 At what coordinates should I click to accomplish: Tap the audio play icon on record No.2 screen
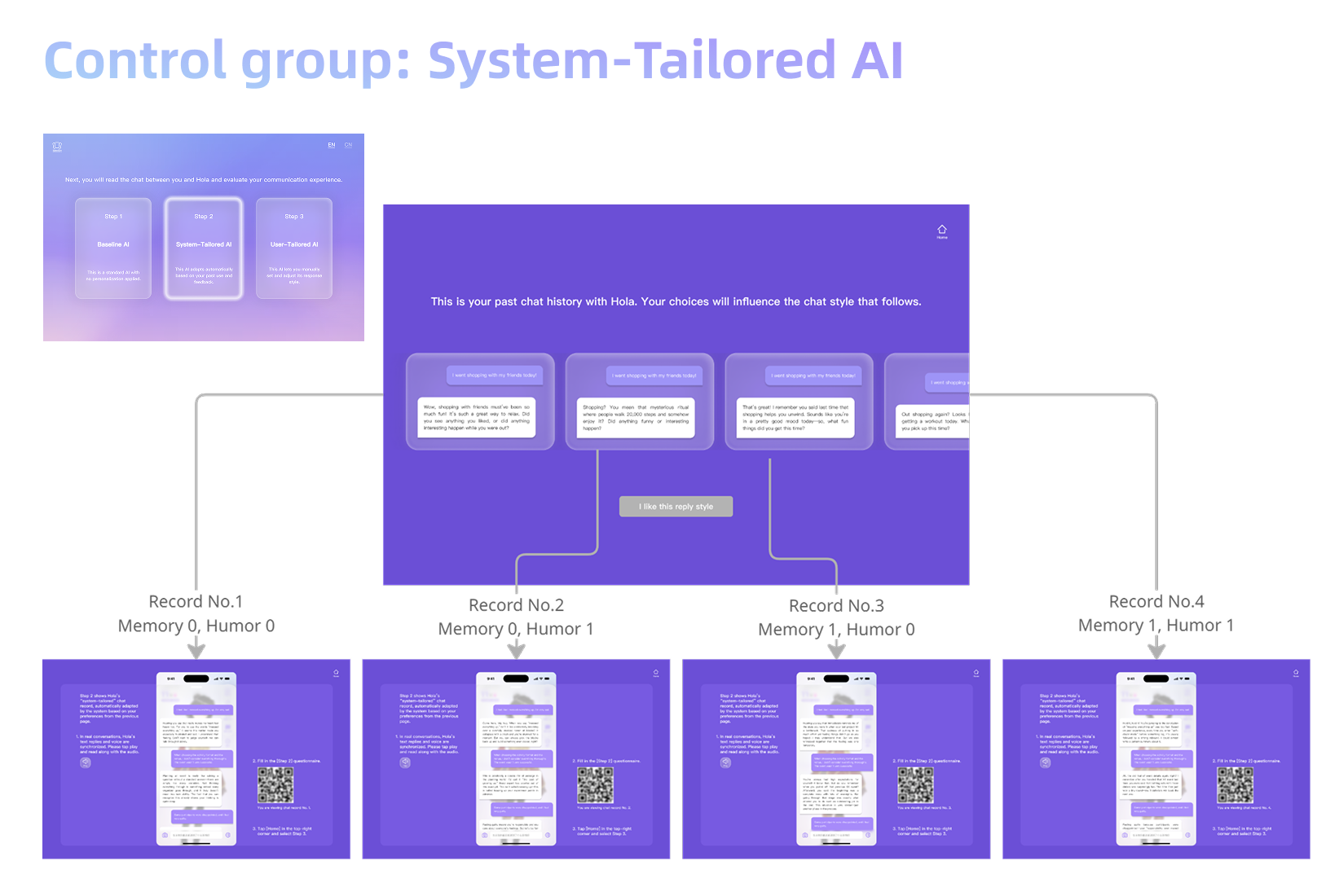click(405, 763)
